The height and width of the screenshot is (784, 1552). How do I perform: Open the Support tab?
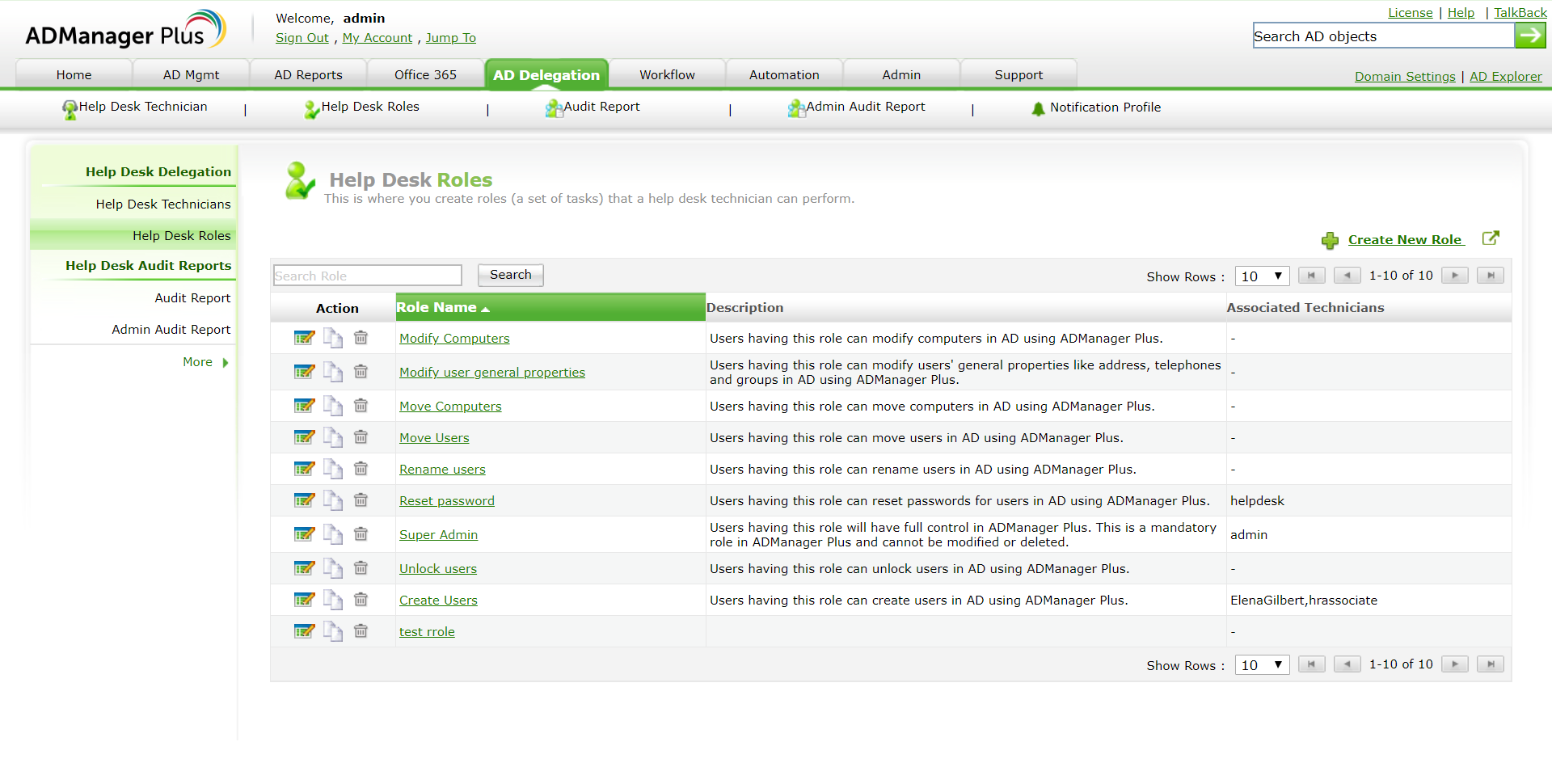(1018, 74)
